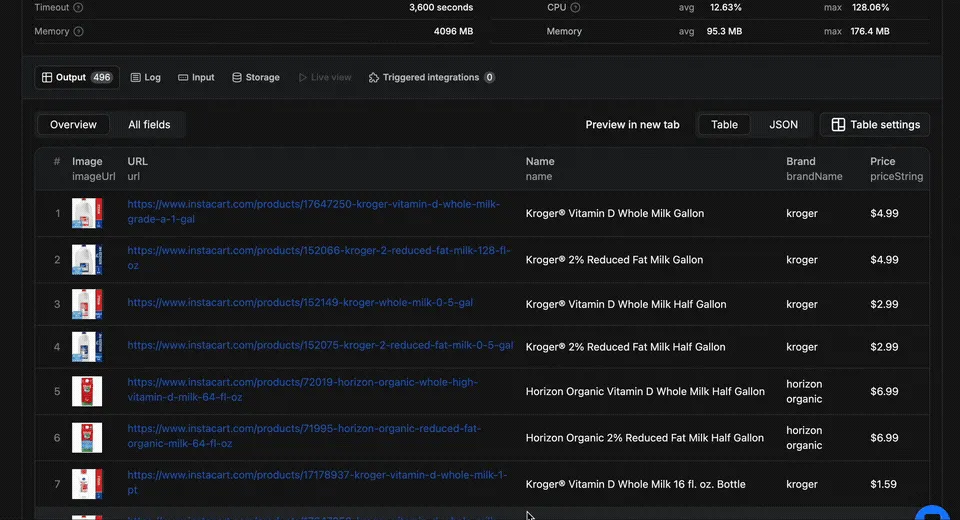Click the row 1 milk product thumbnail
The height and width of the screenshot is (520, 960).
tap(87, 214)
